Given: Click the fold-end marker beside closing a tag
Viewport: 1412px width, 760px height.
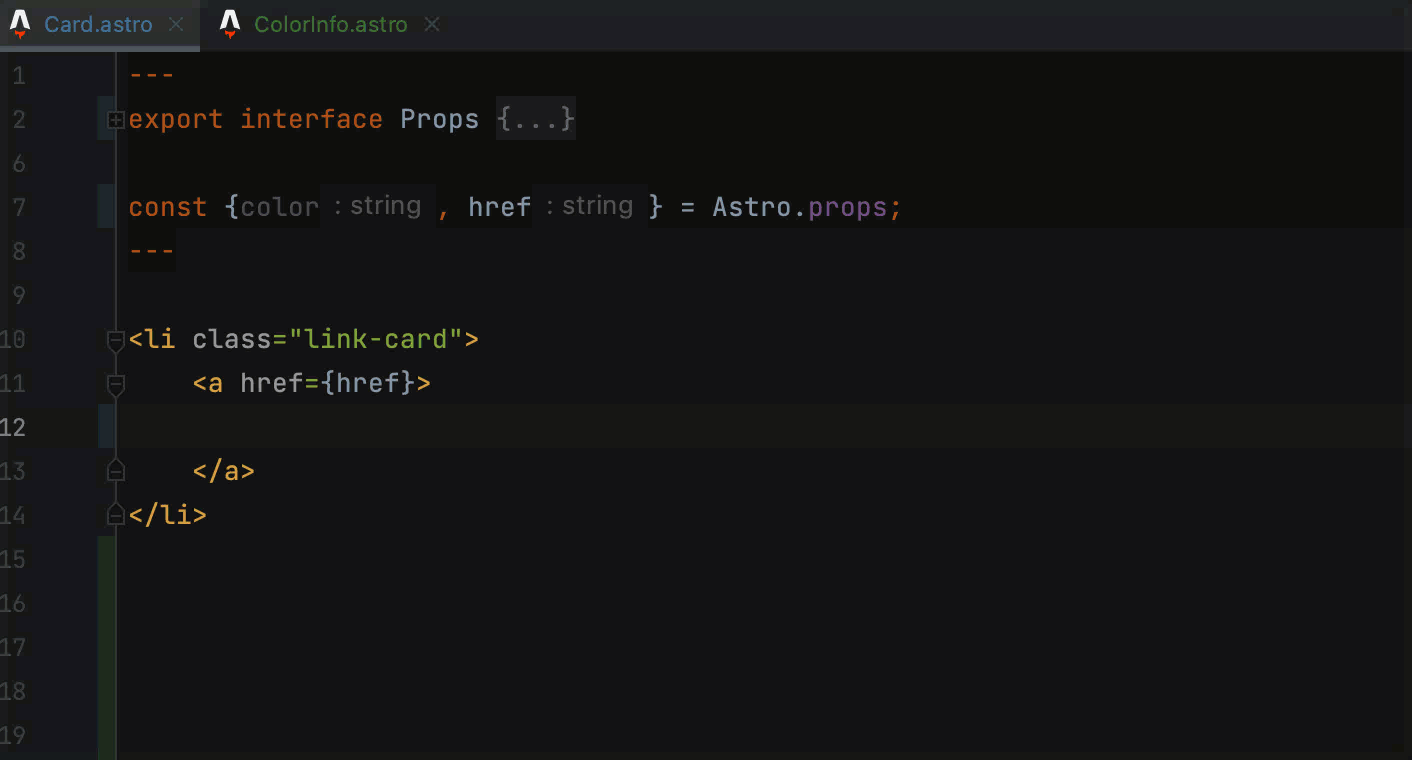Looking at the screenshot, I should pyautogui.click(x=115, y=470).
